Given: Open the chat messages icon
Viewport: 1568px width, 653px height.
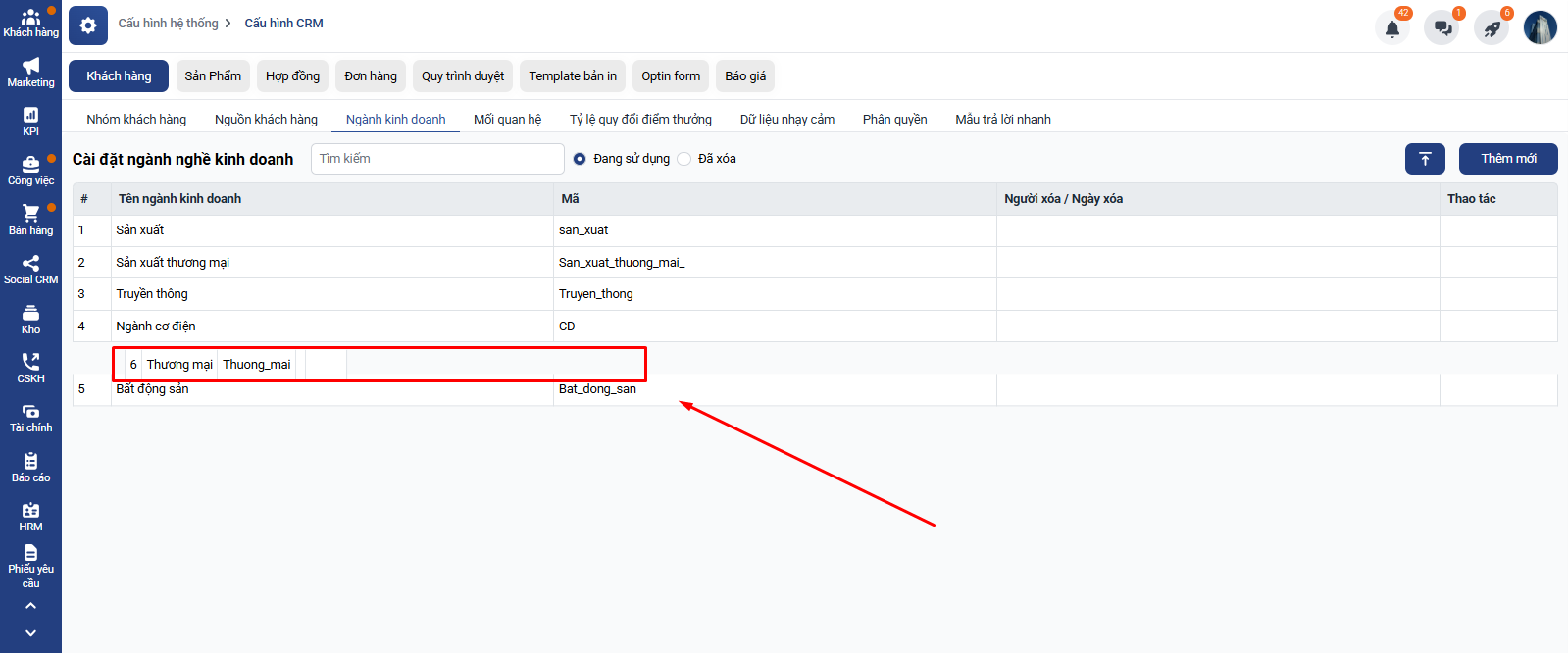Looking at the screenshot, I should click(x=1442, y=28).
